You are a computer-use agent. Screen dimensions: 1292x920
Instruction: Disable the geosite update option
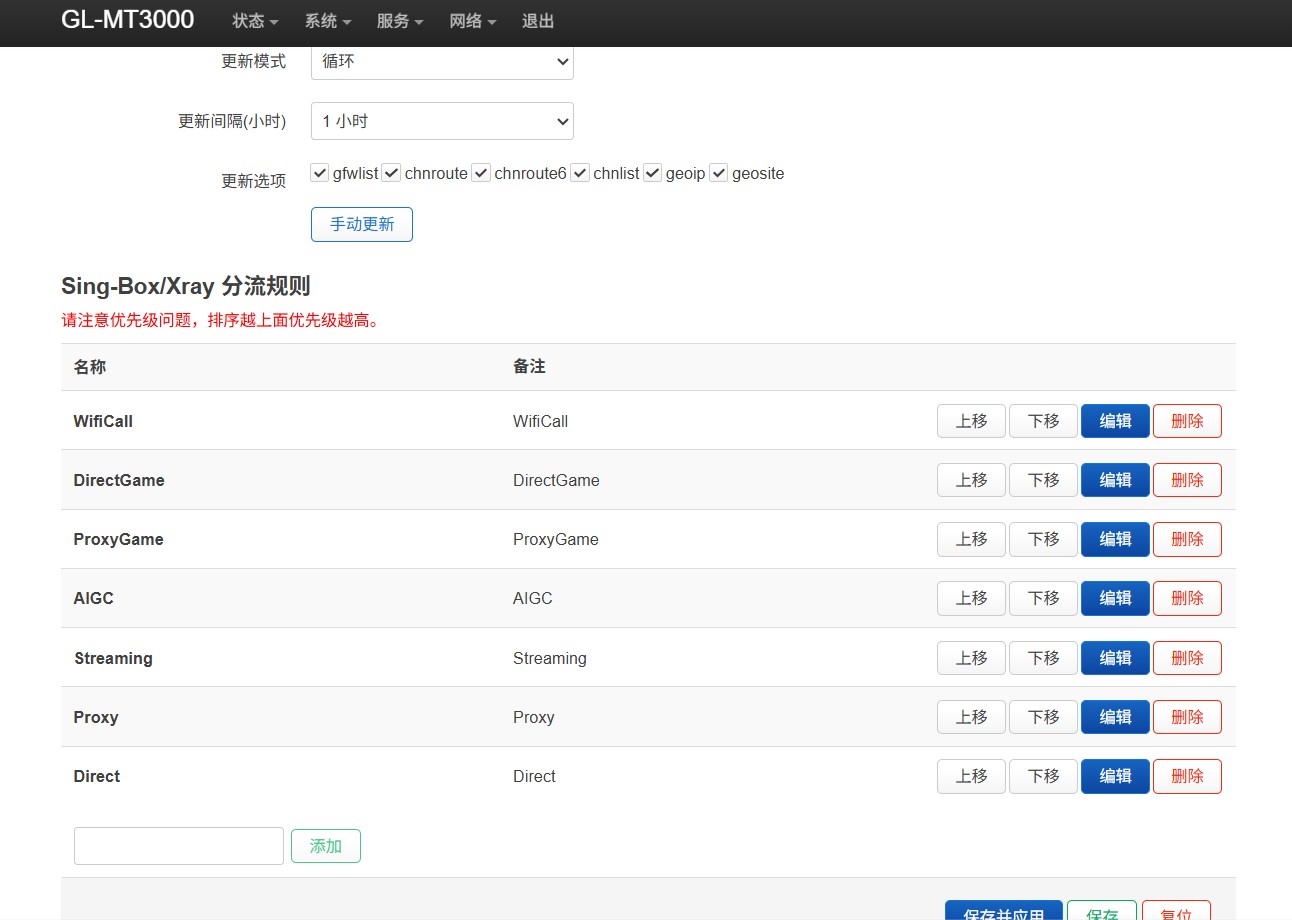[x=718, y=173]
